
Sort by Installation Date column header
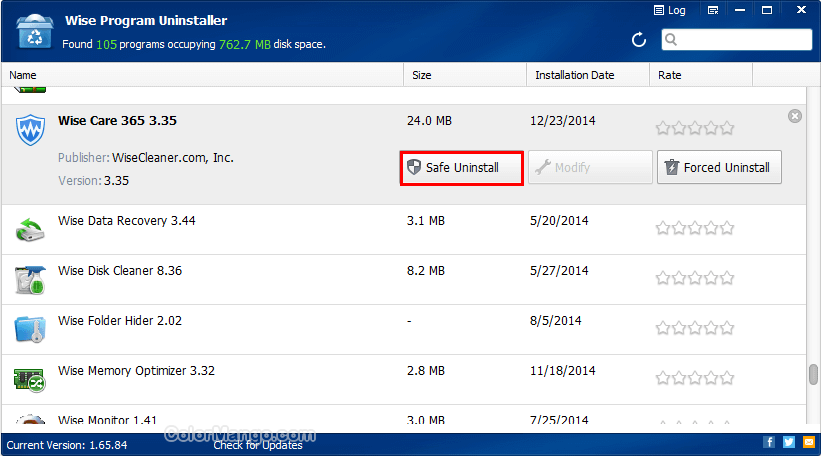click(x=588, y=75)
